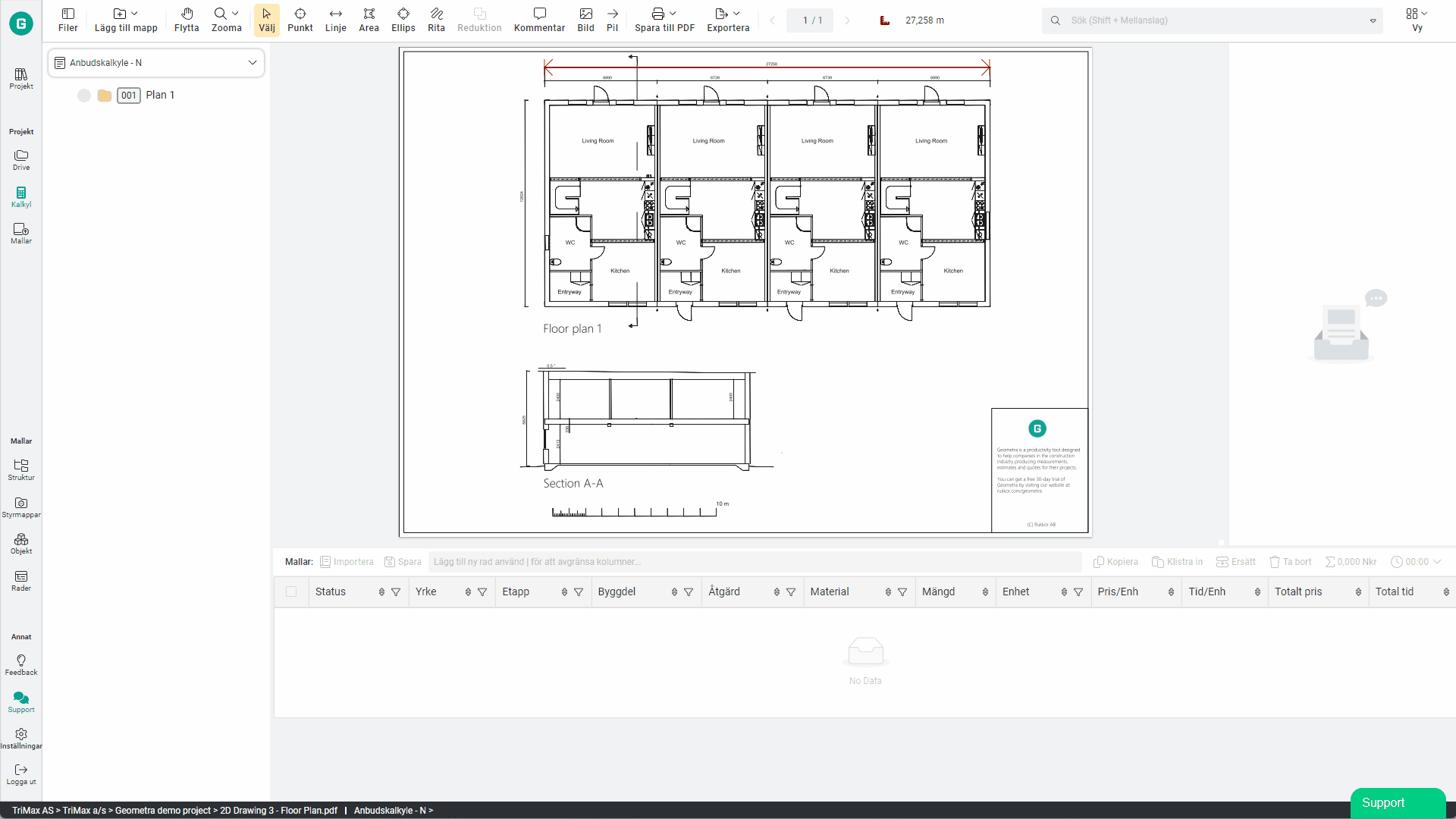Select the Plan 1 folder row
The image size is (1456, 819).
(x=155, y=96)
